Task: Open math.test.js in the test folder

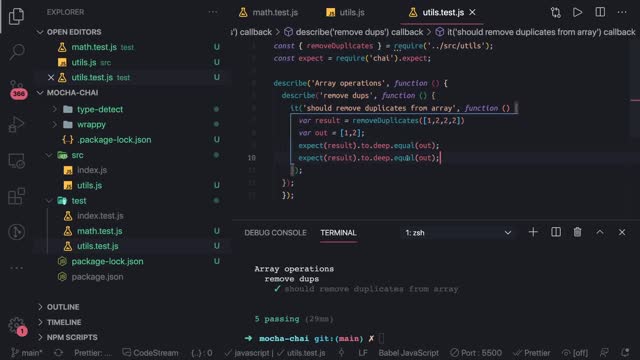Action: (x=100, y=231)
